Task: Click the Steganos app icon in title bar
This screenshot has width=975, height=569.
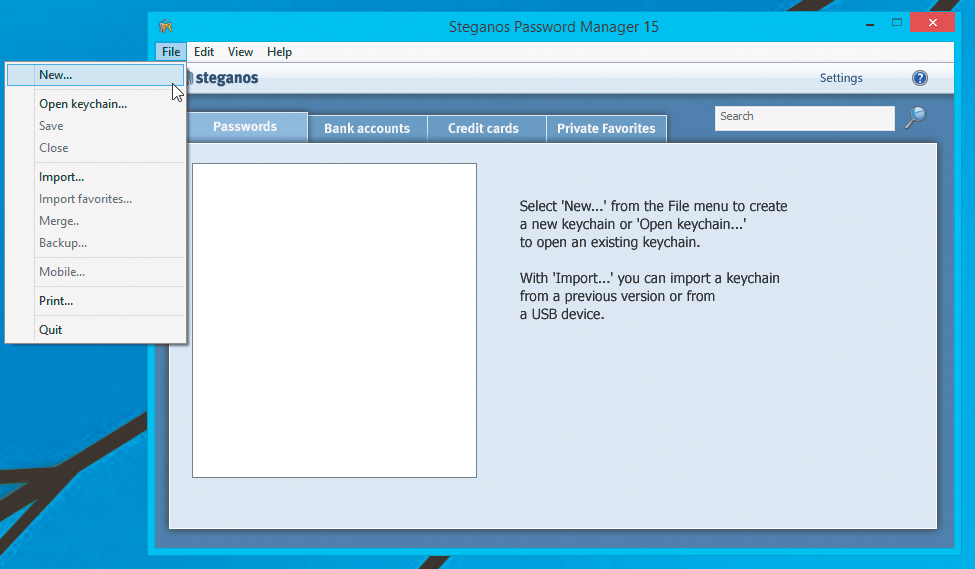Action: (166, 27)
